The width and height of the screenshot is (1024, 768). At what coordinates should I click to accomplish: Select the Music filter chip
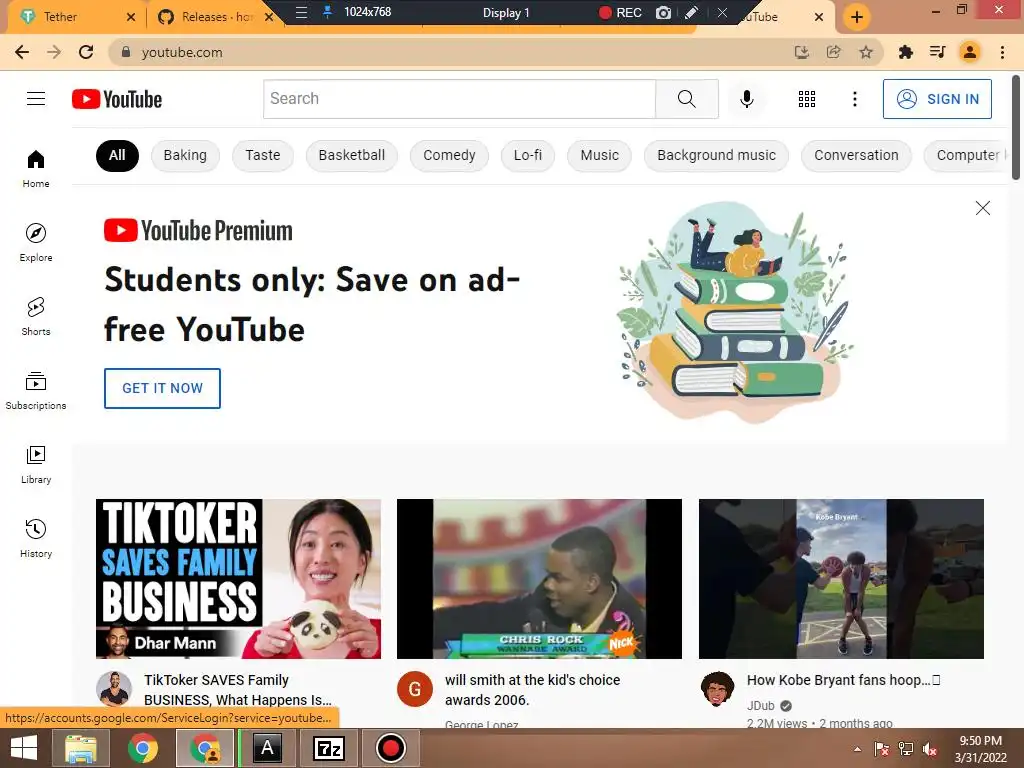coord(600,155)
